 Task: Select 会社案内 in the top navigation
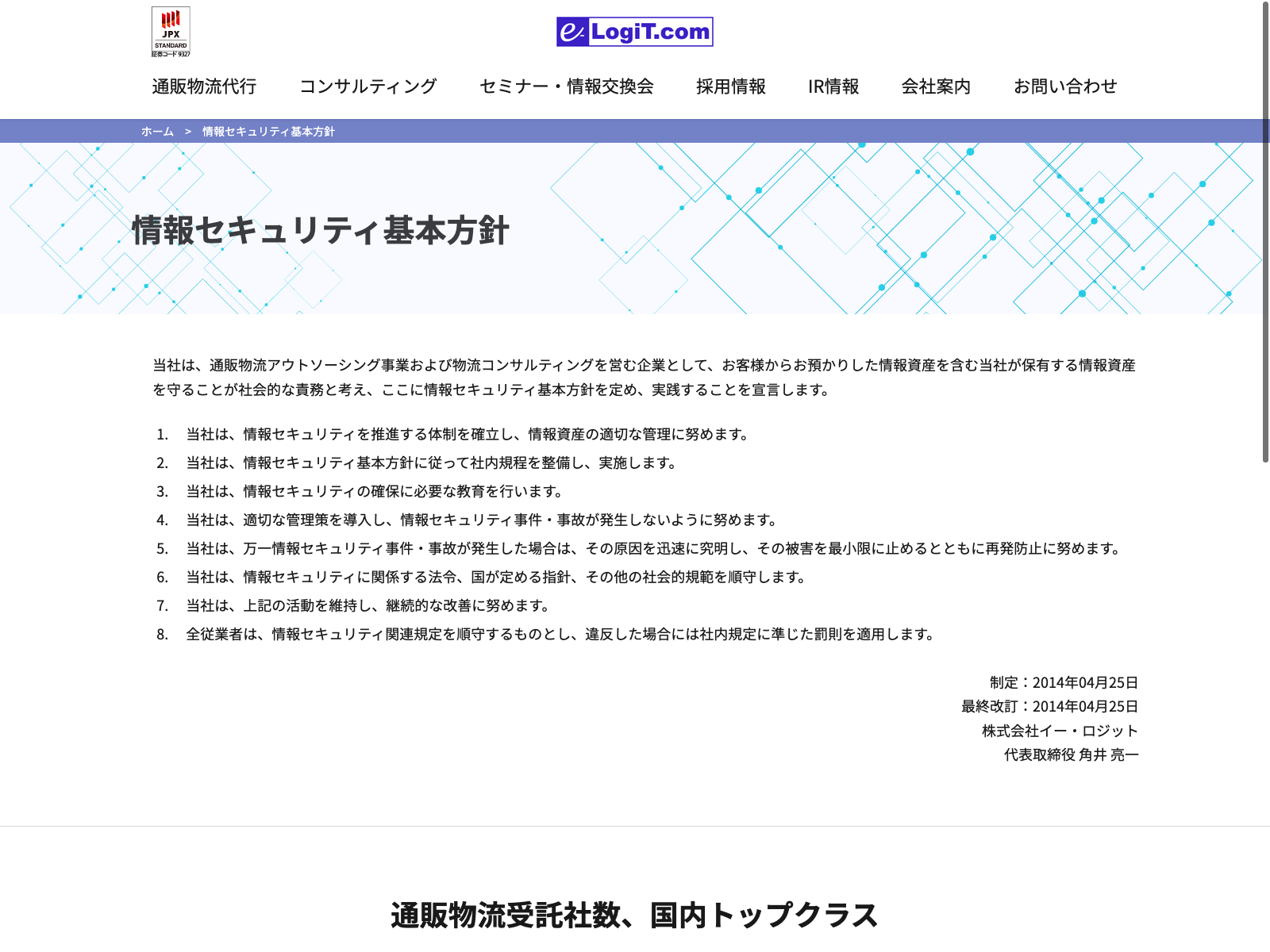coord(936,86)
